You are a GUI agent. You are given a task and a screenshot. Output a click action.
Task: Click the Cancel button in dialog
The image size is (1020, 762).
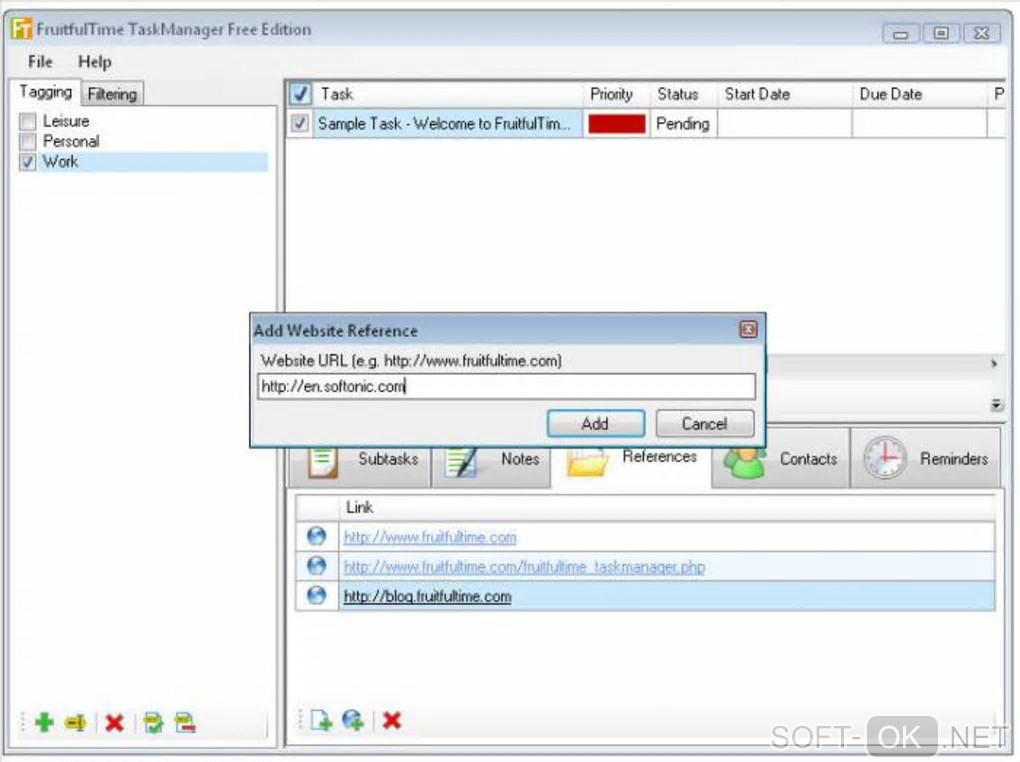(705, 424)
